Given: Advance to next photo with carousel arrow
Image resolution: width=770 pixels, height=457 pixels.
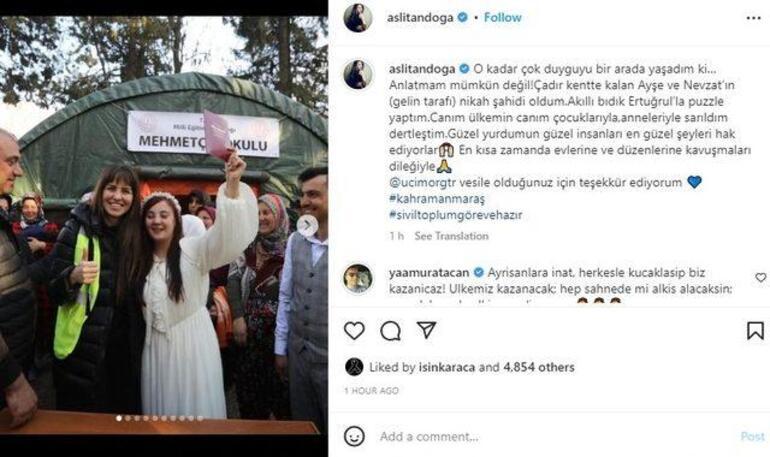Looking at the screenshot, I should (307, 226).
